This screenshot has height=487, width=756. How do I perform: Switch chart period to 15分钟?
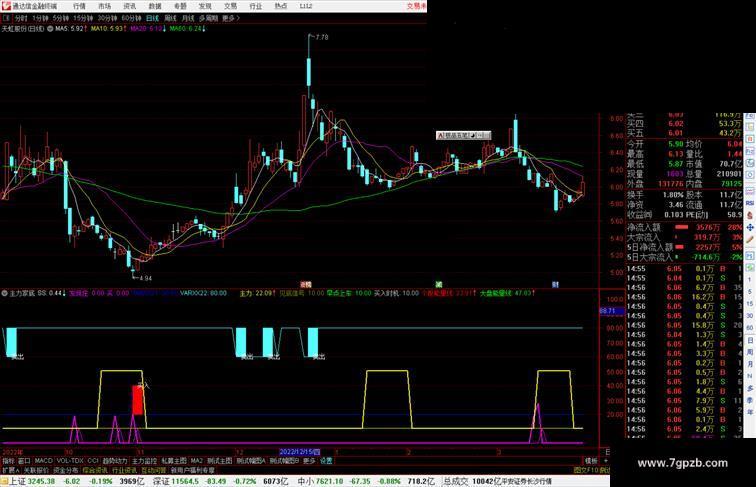[83, 18]
